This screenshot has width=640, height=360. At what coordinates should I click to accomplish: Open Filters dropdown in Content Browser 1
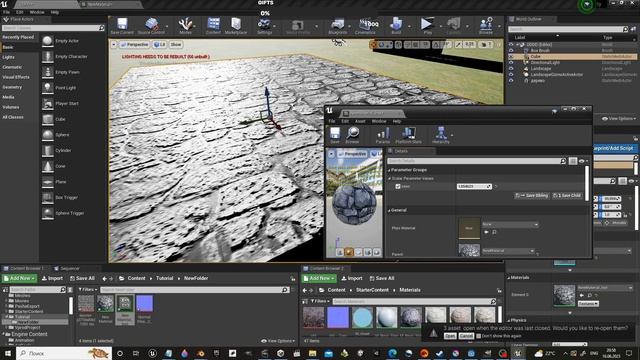87,290
